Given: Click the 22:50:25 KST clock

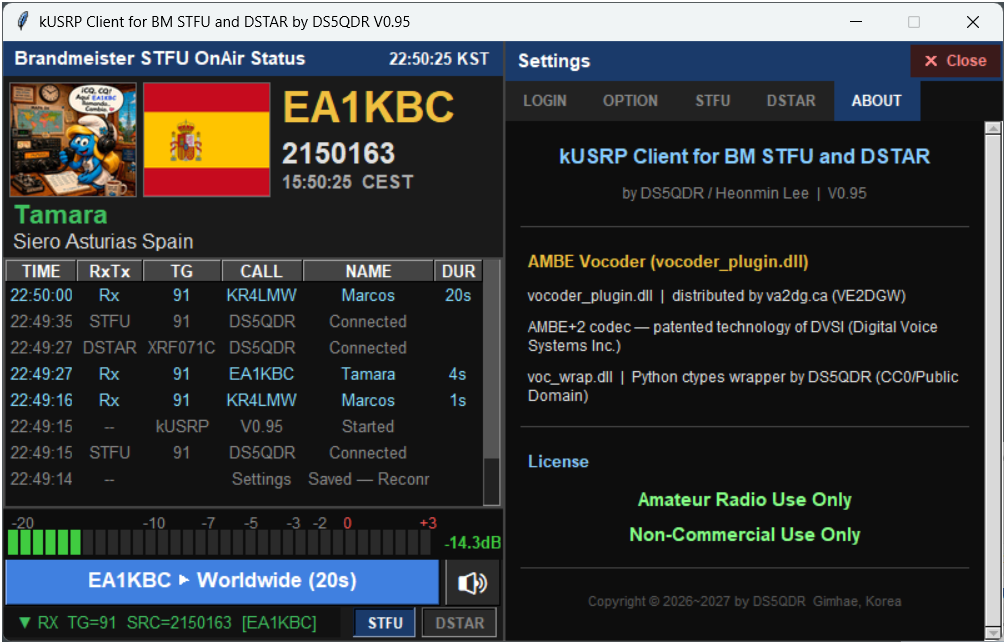Looking at the screenshot, I should point(439,59).
